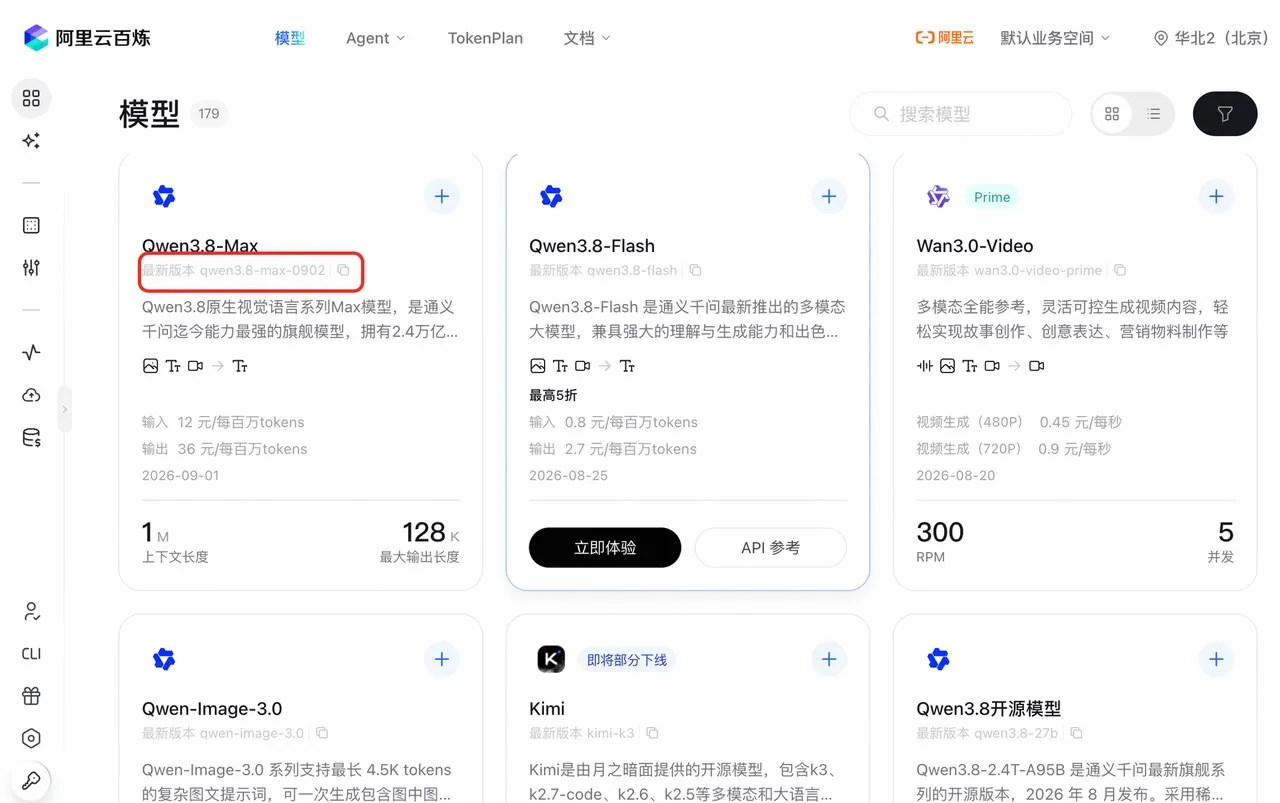Visit the 阿里云 link in the header
Viewport: 1280px width, 803px height.
(944, 38)
